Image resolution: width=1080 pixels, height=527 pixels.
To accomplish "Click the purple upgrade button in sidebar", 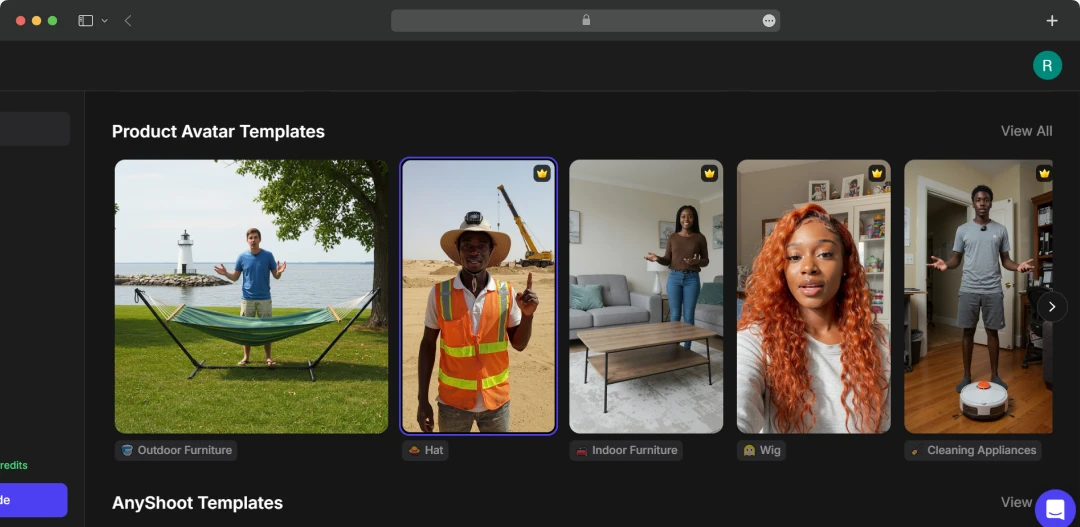I will pyautogui.click(x=34, y=500).
